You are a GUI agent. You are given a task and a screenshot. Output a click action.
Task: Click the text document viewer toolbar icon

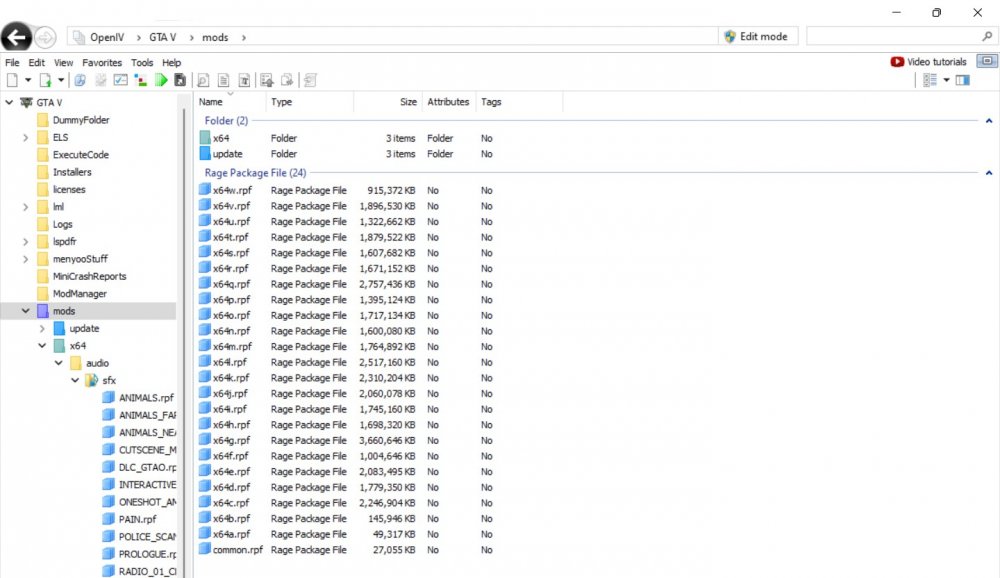224,80
